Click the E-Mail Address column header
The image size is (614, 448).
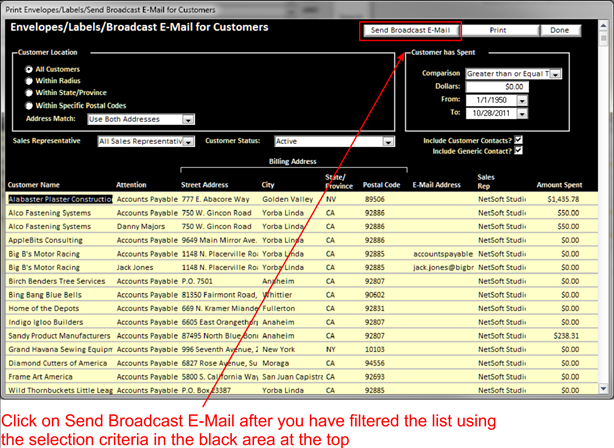pyautogui.click(x=437, y=185)
